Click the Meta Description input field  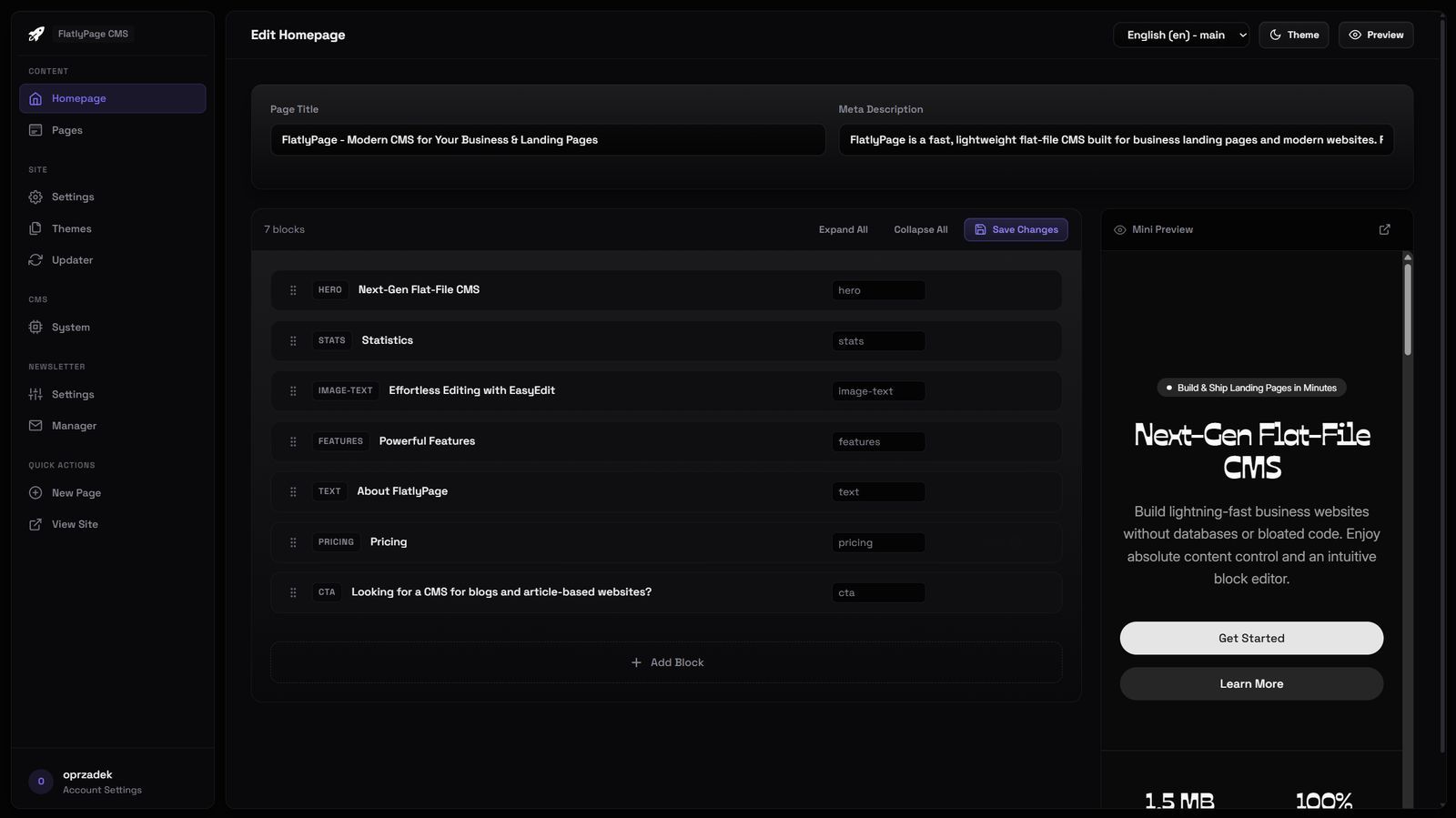[1116, 140]
